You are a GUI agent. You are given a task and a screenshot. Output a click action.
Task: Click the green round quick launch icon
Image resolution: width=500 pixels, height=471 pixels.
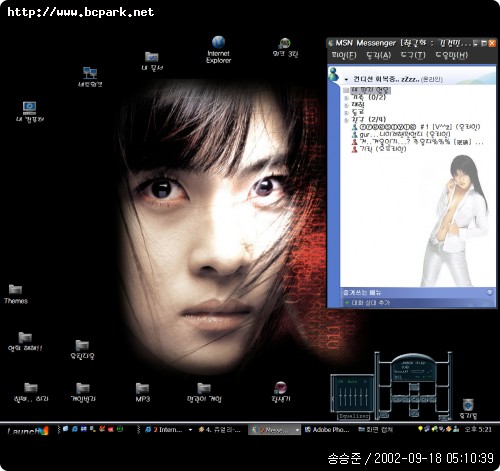(x=120, y=429)
